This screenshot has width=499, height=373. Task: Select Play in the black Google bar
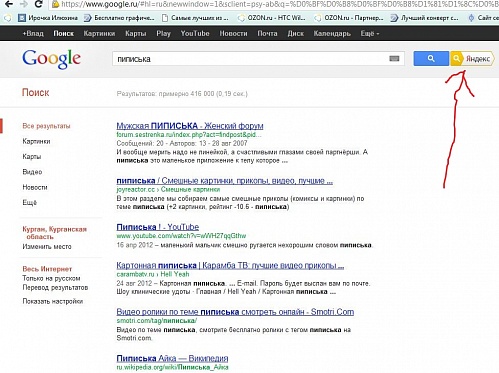coord(163,33)
